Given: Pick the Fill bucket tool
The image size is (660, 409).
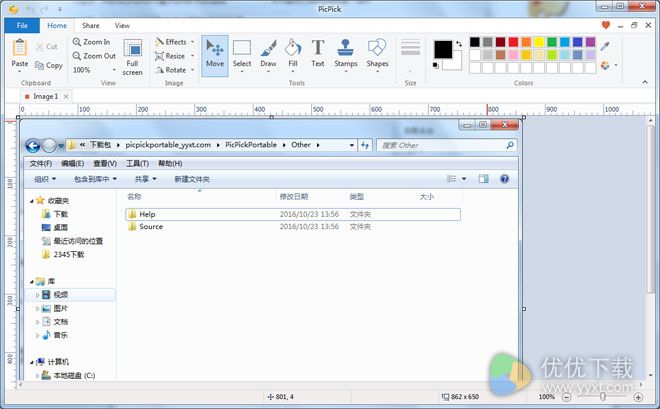Looking at the screenshot, I should click(x=293, y=56).
